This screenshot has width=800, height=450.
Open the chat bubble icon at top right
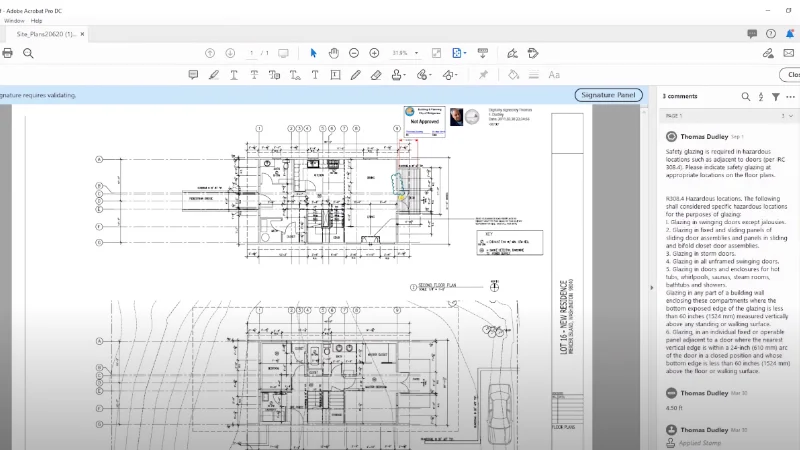[x=752, y=34]
